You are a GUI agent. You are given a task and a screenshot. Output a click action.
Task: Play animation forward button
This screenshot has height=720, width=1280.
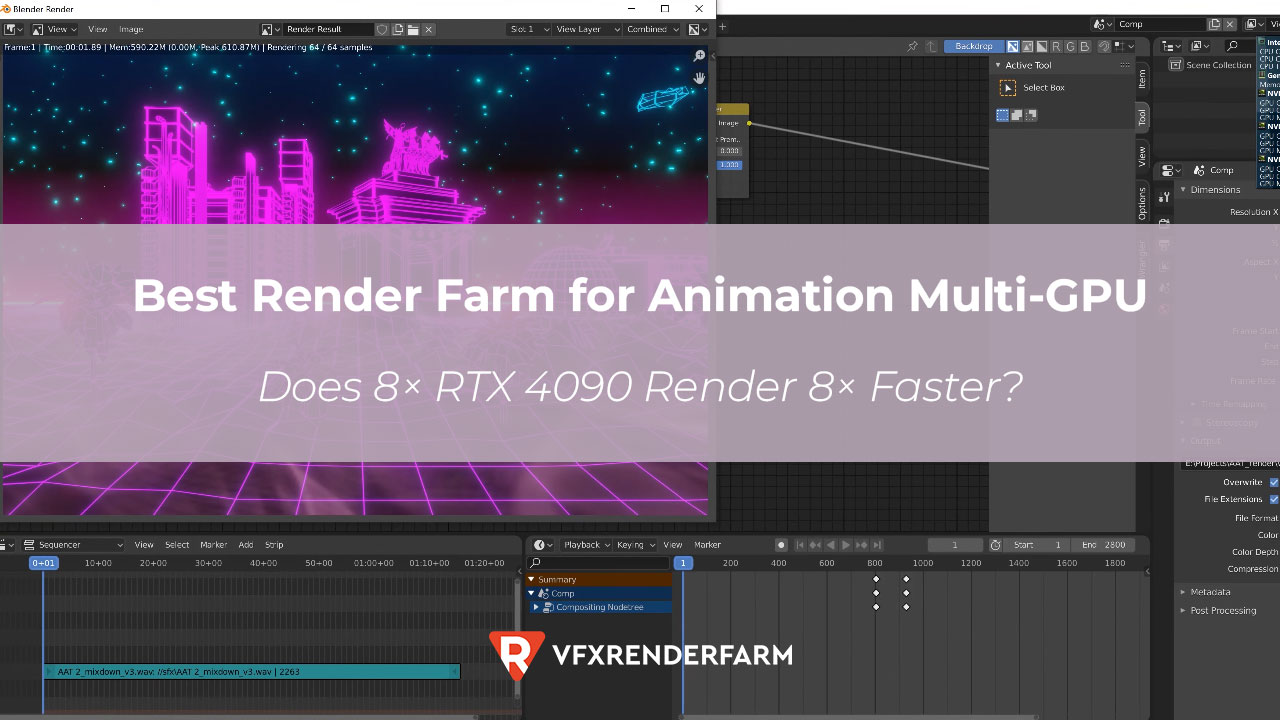click(846, 545)
